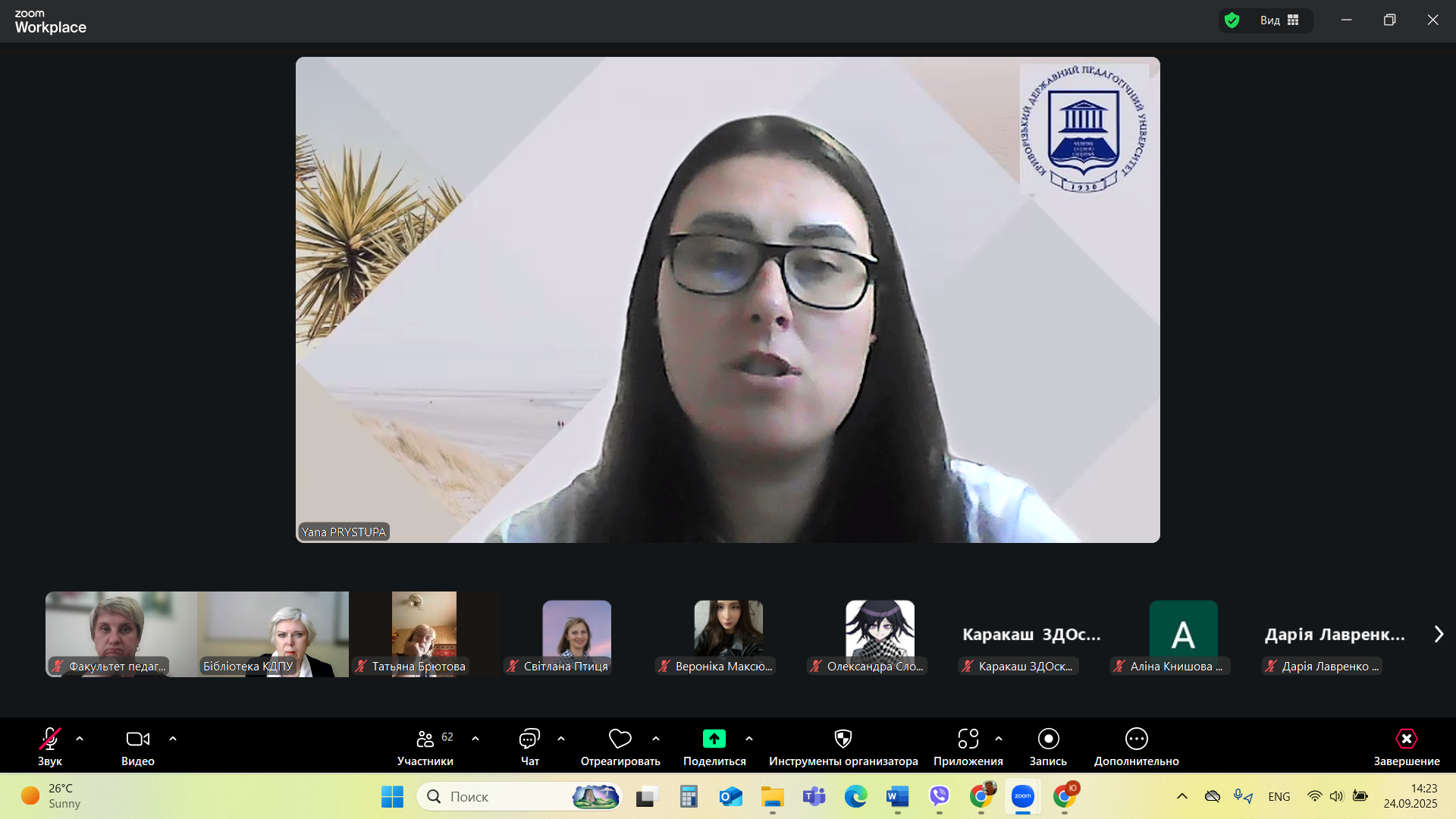Unmute the microphone audio button

(50, 739)
